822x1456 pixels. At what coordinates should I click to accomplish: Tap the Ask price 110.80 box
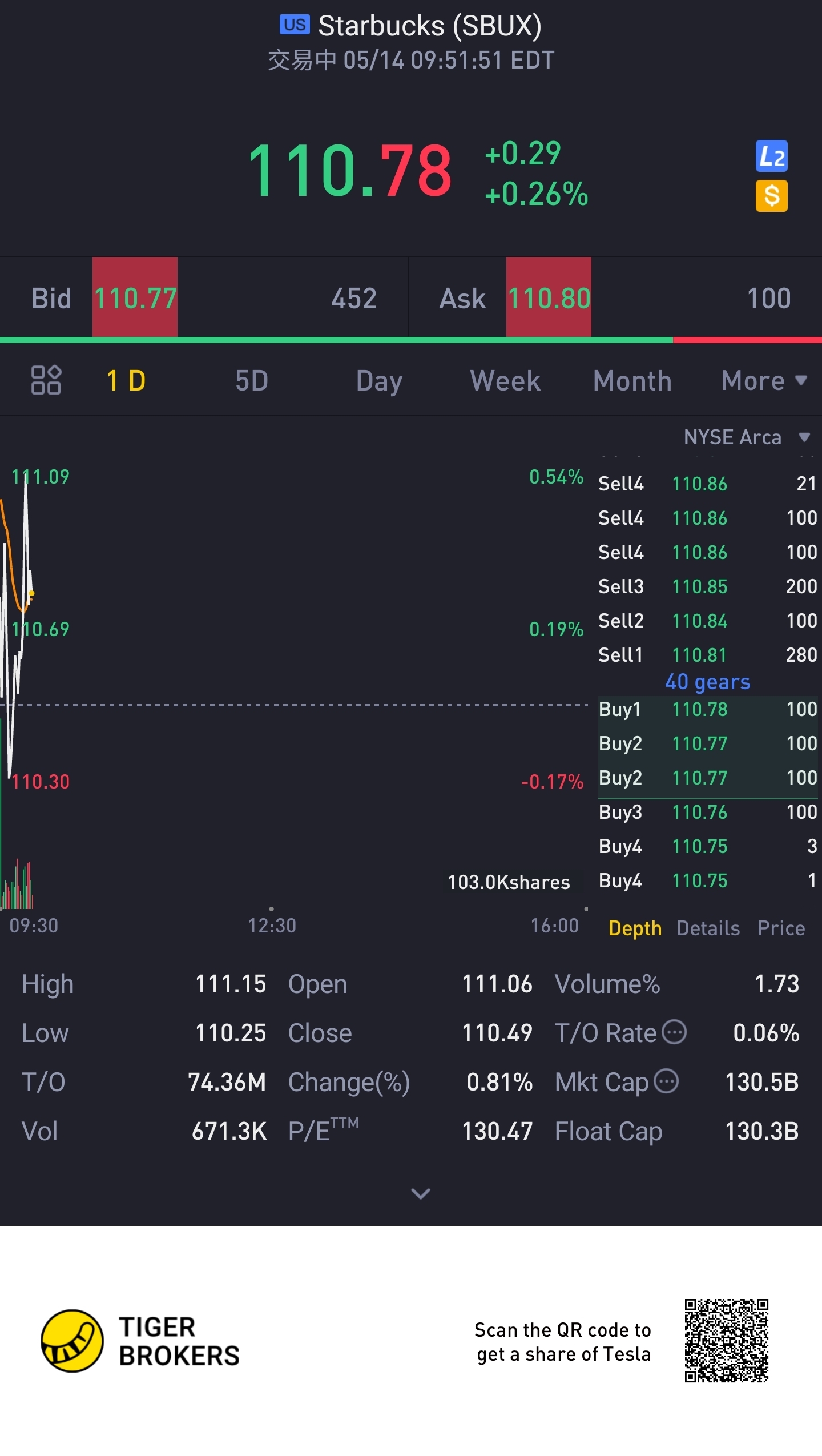(x=549, y=297)
